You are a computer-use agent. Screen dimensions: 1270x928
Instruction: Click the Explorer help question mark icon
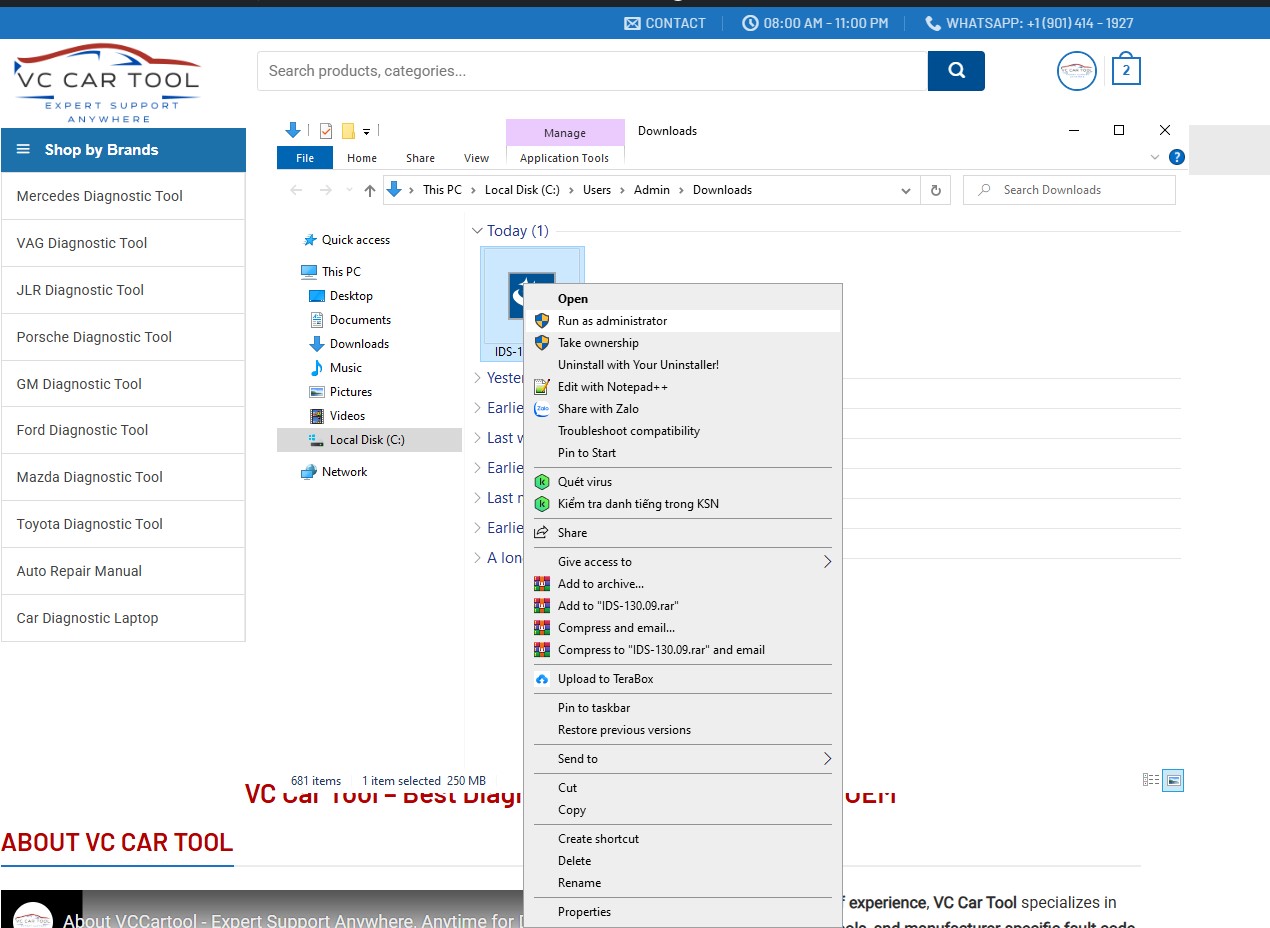point(1177,157)
